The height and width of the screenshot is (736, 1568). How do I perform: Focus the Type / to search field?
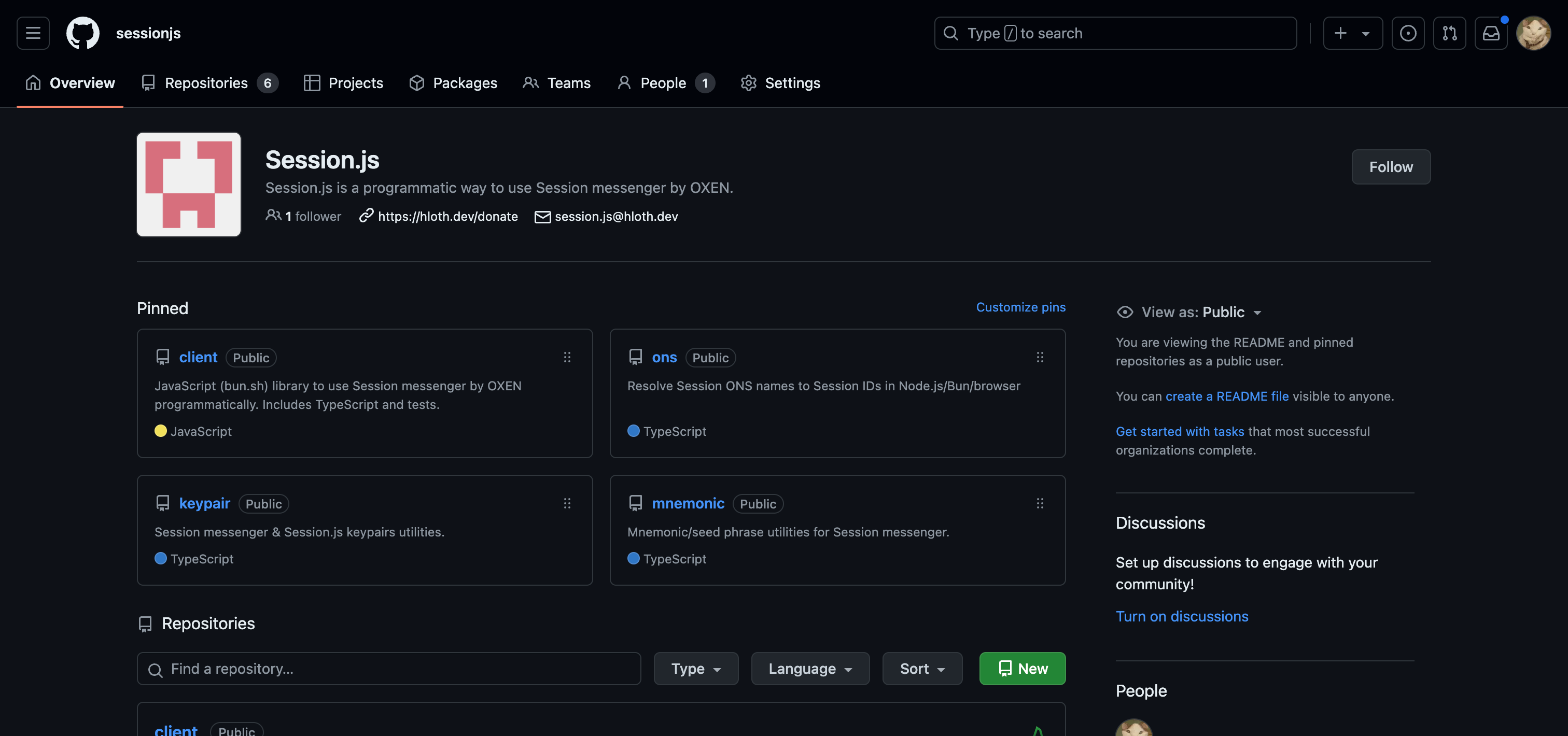pyautogui.click(x=1115, y=33)
